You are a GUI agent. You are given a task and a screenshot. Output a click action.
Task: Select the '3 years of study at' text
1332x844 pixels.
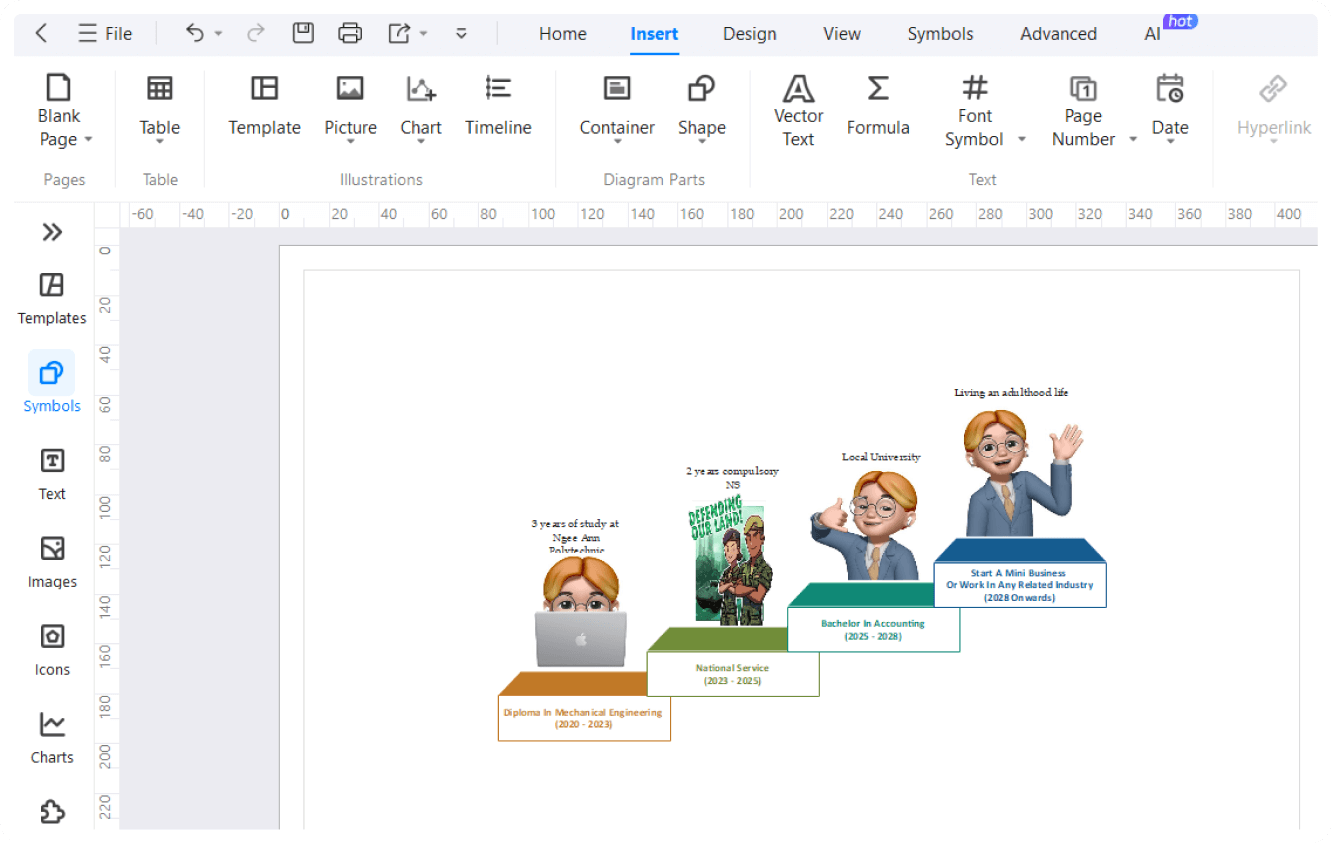(575, 523)
